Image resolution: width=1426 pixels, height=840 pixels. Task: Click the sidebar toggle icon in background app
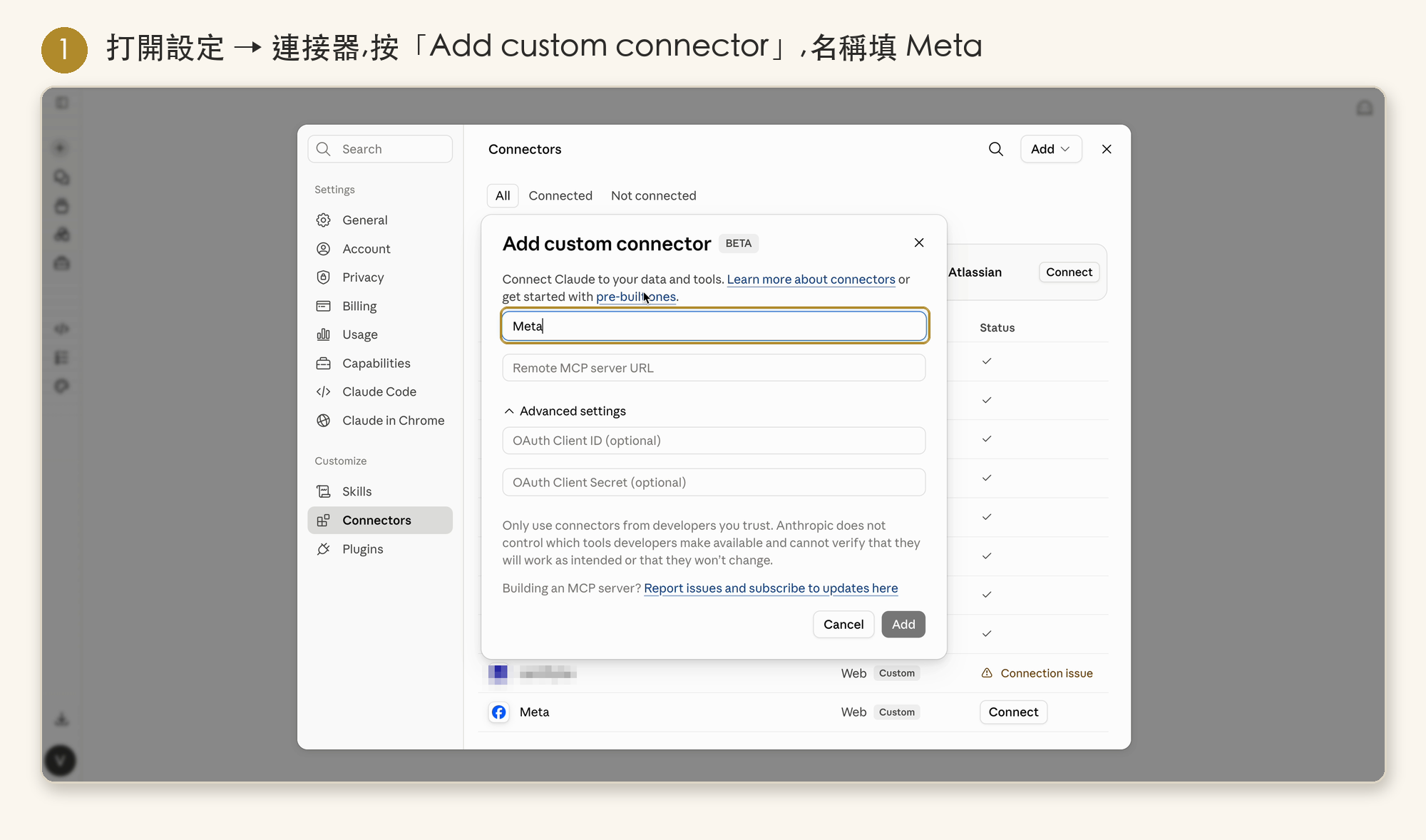[x=62, y=103]
